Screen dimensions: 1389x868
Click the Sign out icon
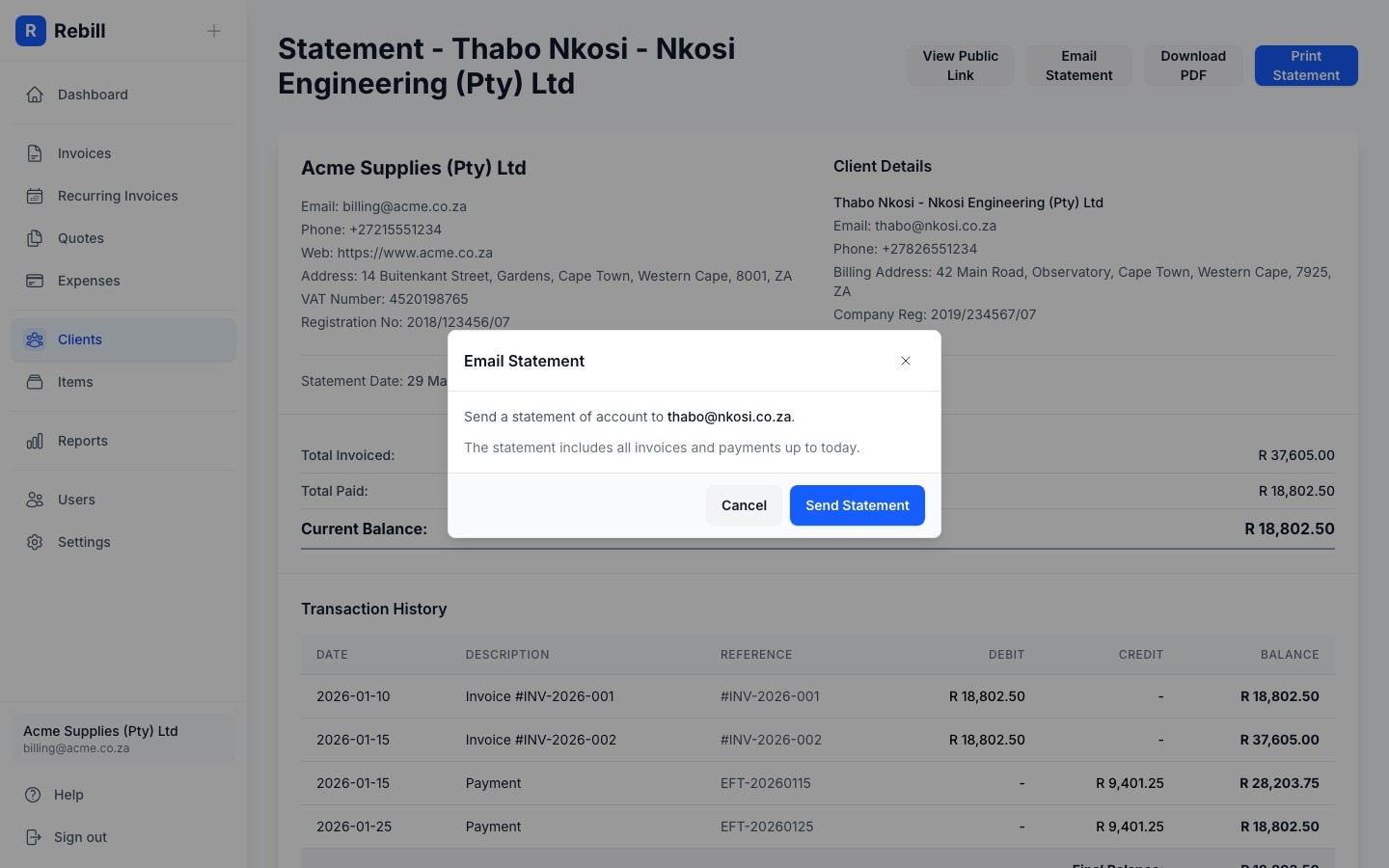click(35, 837)
